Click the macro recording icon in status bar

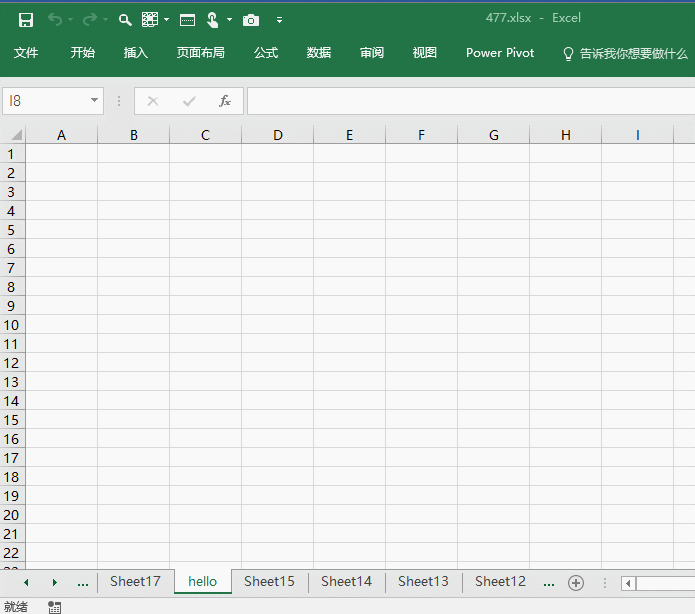coord(54,606)
